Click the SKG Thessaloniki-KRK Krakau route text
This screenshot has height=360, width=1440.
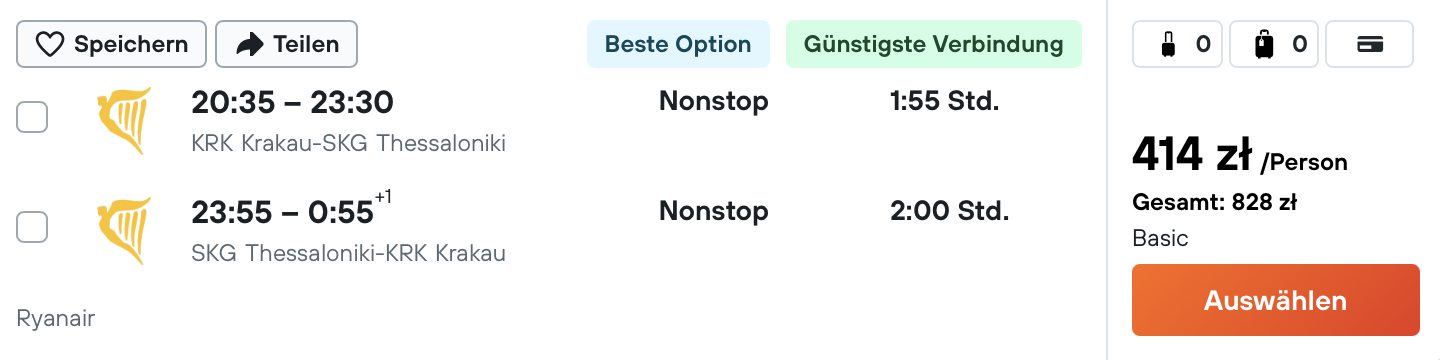348,253
